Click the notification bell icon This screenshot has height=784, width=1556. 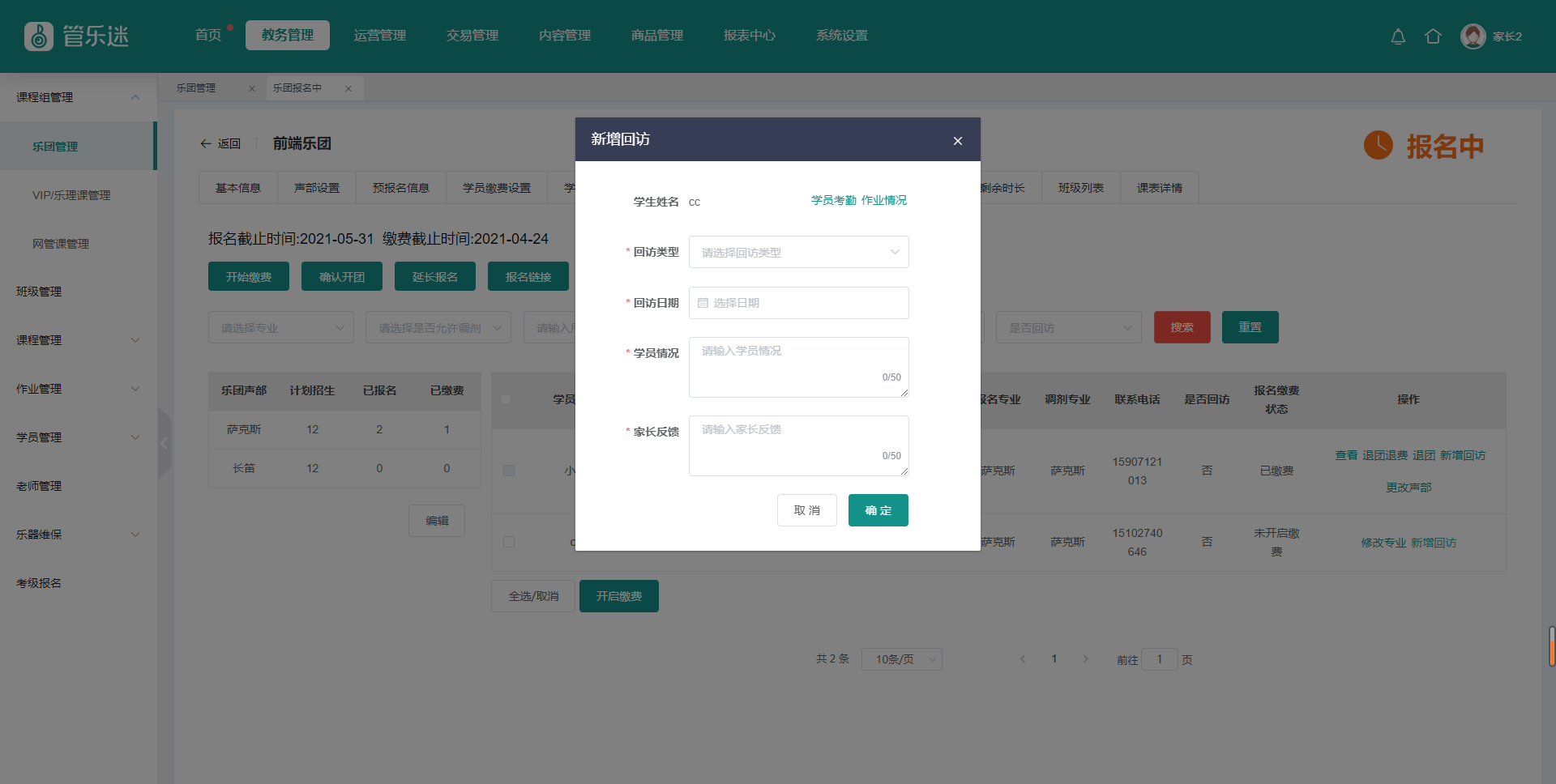1397,36
